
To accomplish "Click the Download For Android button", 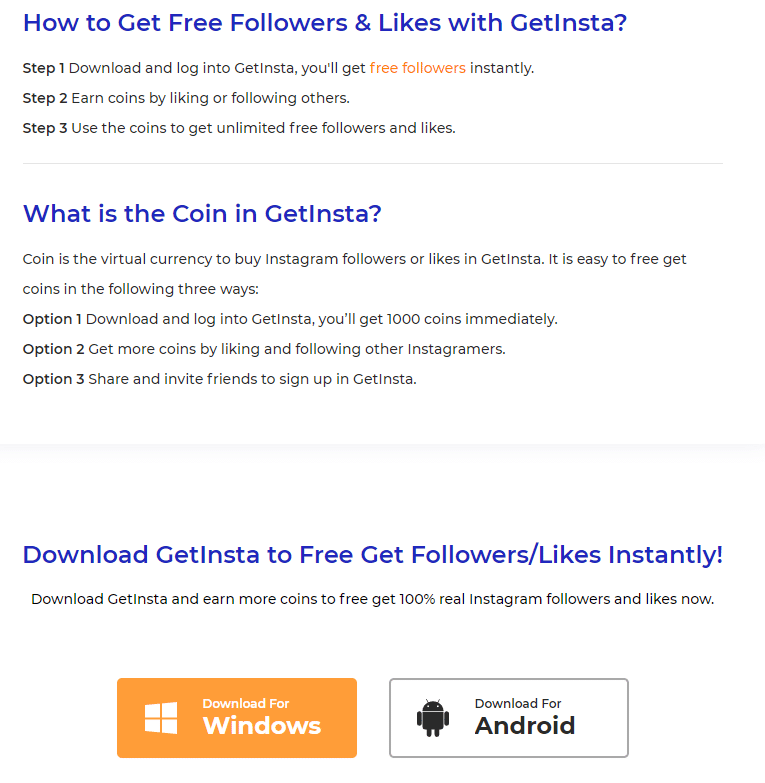I will pos(509,718).
